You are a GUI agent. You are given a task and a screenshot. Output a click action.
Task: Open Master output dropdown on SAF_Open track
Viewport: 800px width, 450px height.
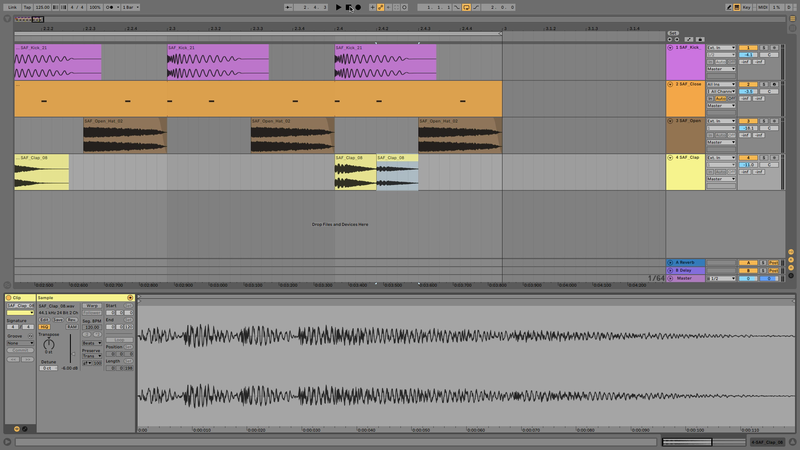721,142
